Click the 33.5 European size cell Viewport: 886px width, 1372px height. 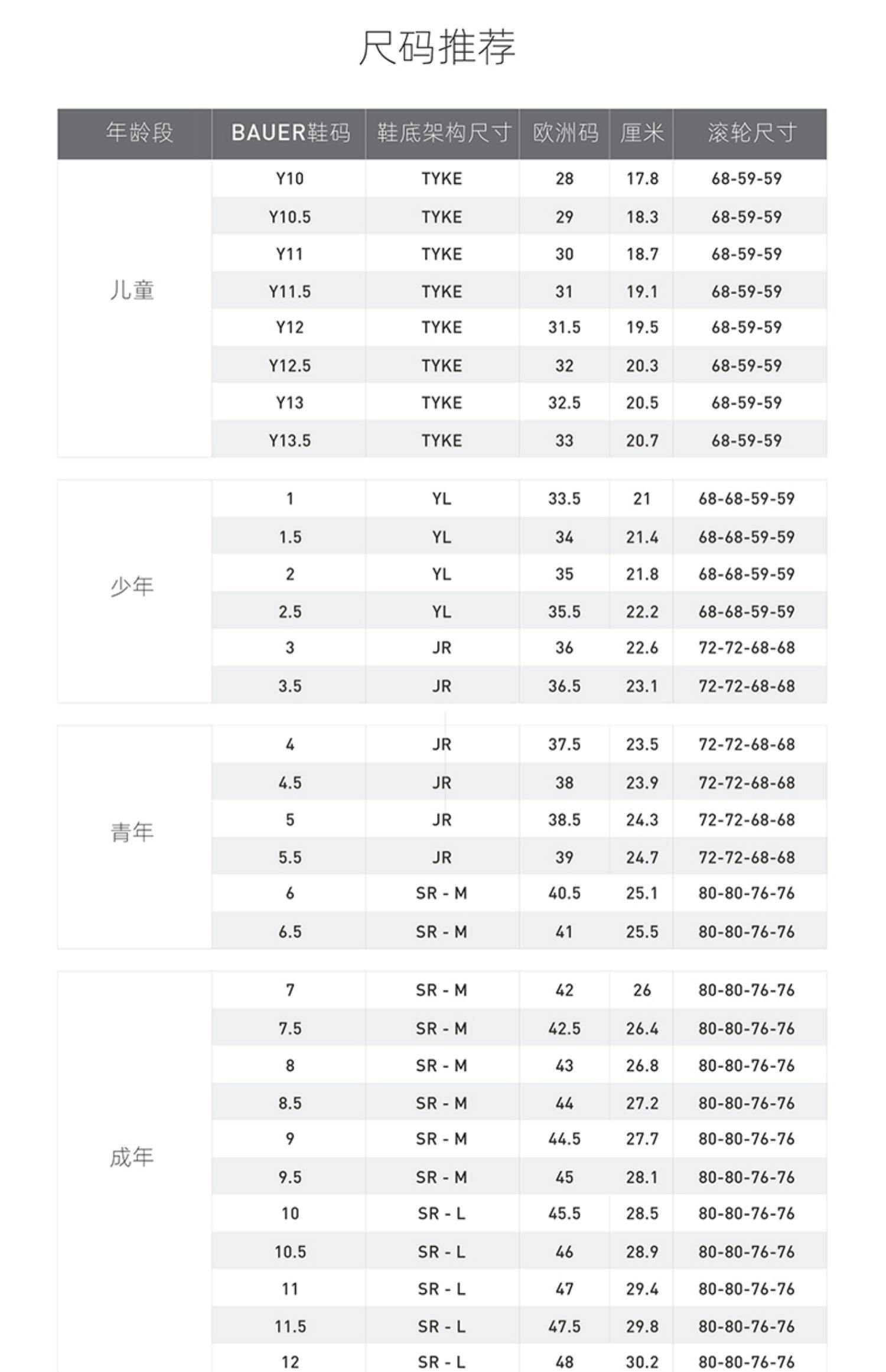pos(564,499)
